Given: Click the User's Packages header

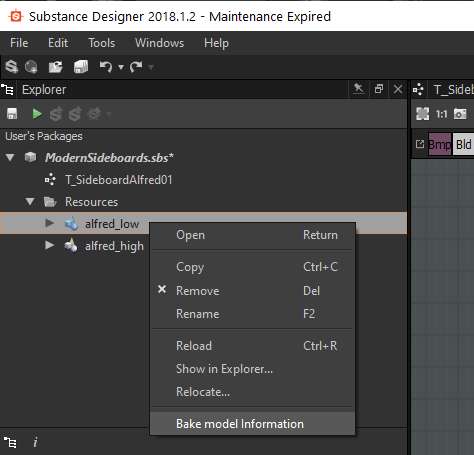Looking at the screenshot, I should click(44, 136).
